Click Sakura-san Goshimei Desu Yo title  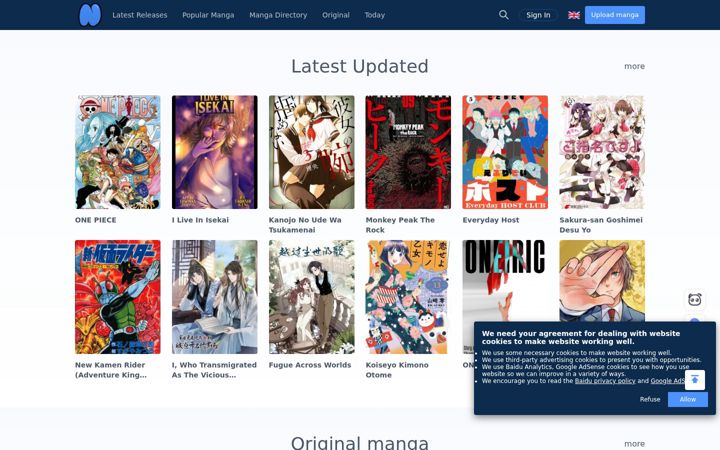click(x=601, y=225)
